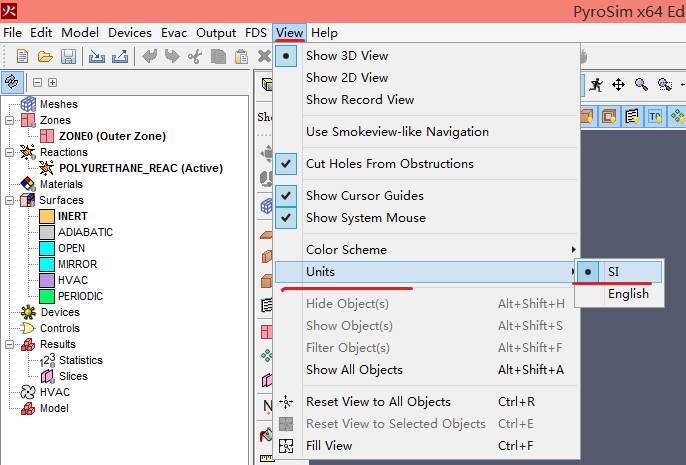Click the Collapse All minus icon
686x465 pixels.
[x=38, y=82]
